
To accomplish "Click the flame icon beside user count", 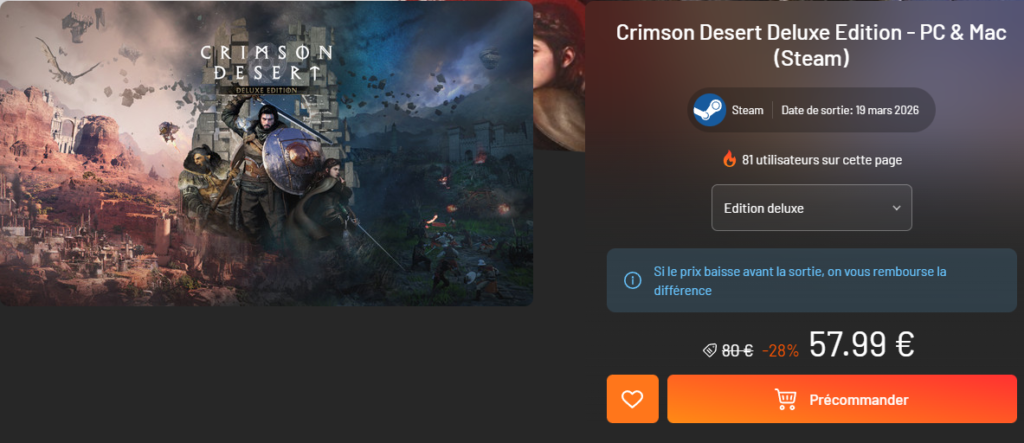I will pyautogui.click(x=729, y=159).
